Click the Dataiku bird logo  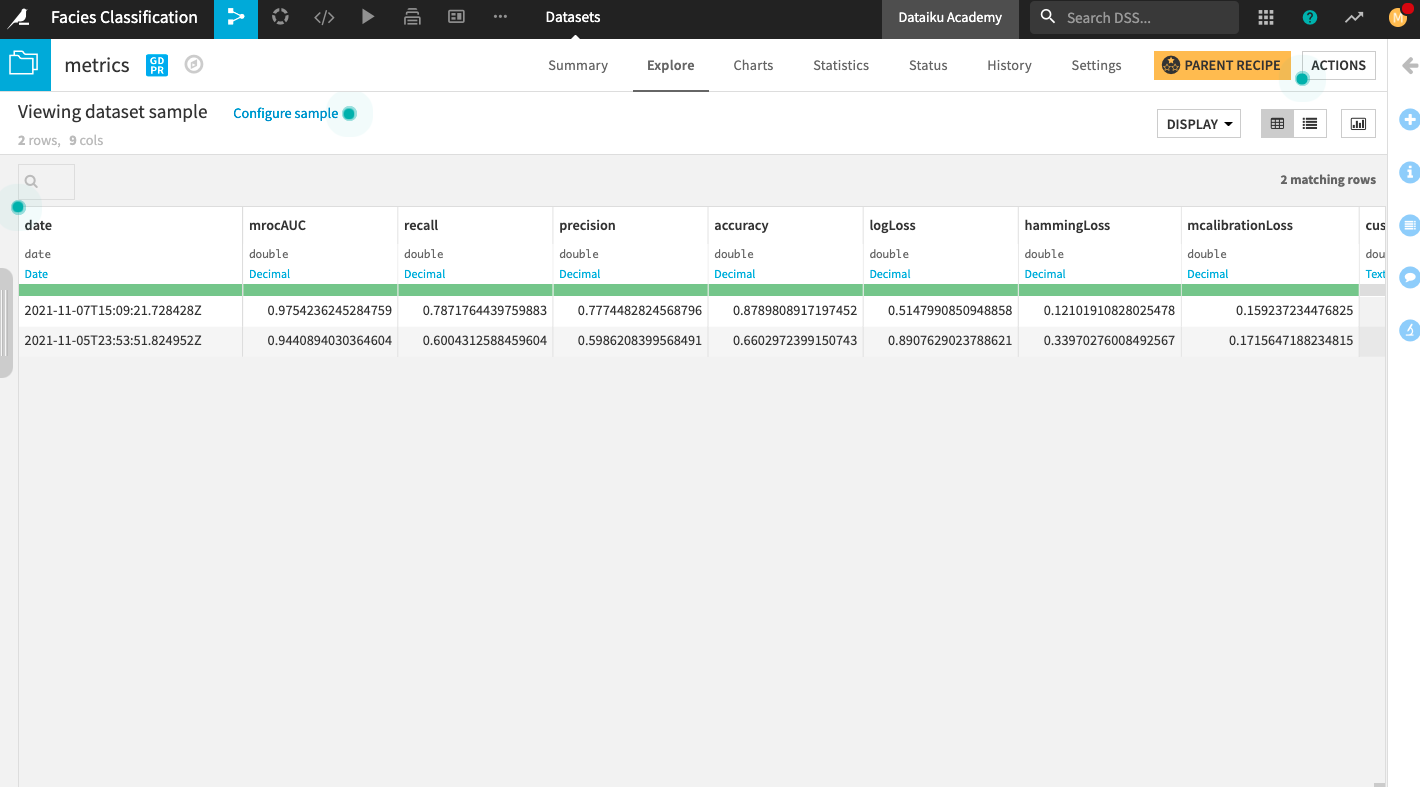coord(19,18)
